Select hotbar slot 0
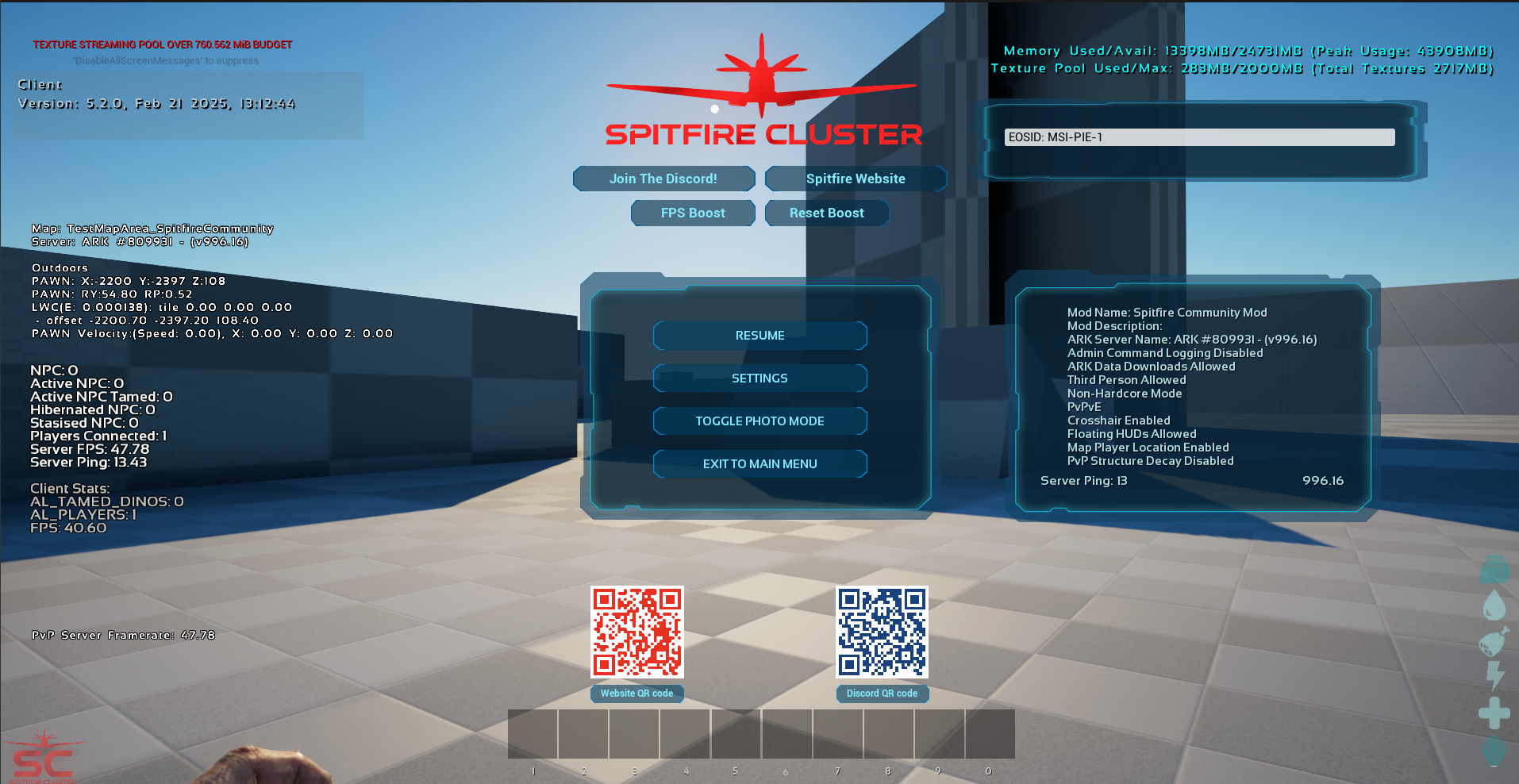 coord(990,734)
